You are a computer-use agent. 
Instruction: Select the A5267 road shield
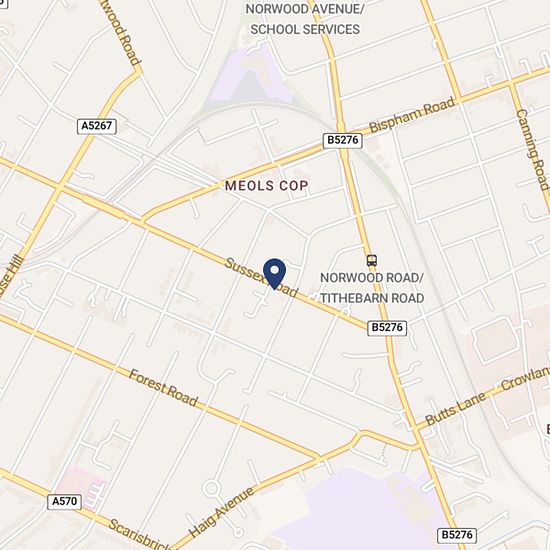click(97, 126)
